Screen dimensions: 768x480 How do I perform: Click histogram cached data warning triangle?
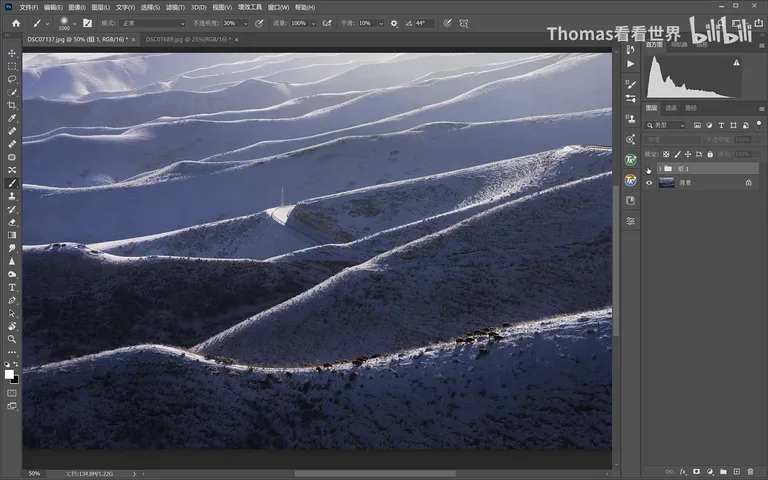[736, 63]
